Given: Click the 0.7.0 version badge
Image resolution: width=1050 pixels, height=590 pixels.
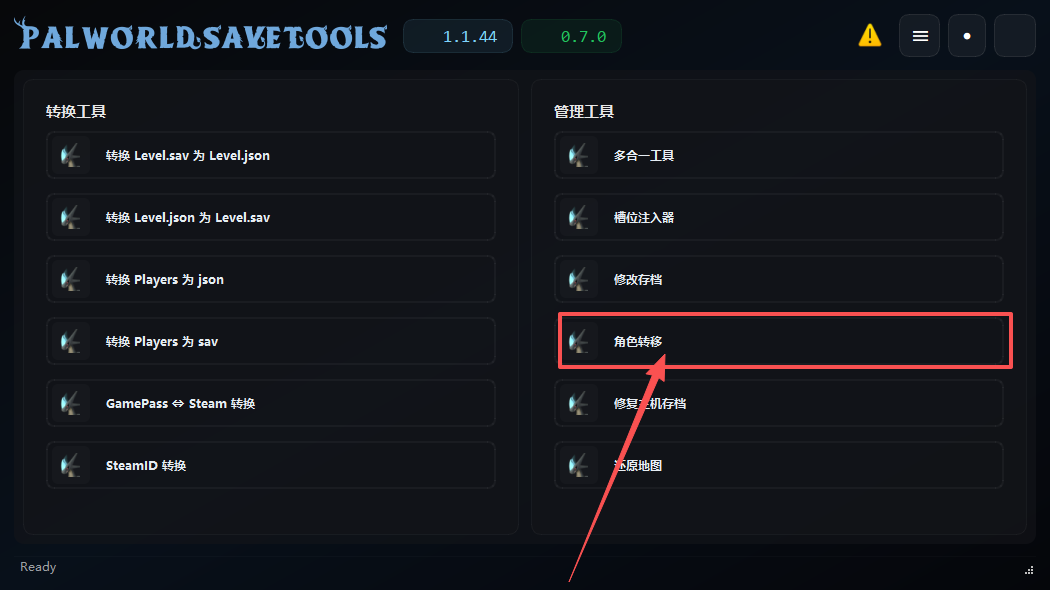Looking at the screenshot, I should (x=571, y=36).
